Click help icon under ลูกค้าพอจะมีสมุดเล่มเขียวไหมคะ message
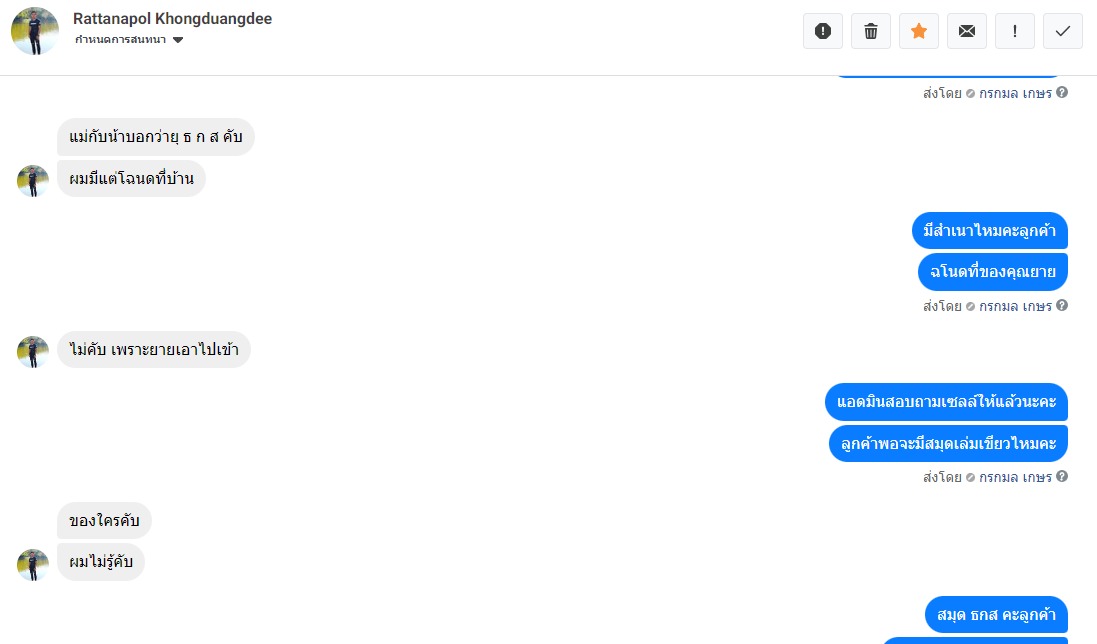Screen dimensions: 1097x644 1062,476
